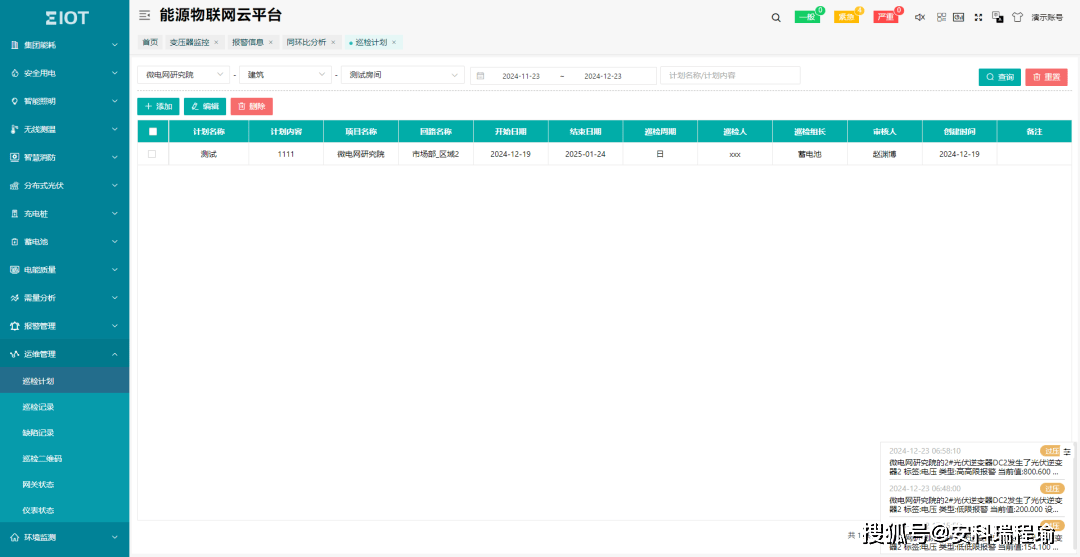
Task: Expand the 安全用电 menu chevron
Action: (115, 73)
